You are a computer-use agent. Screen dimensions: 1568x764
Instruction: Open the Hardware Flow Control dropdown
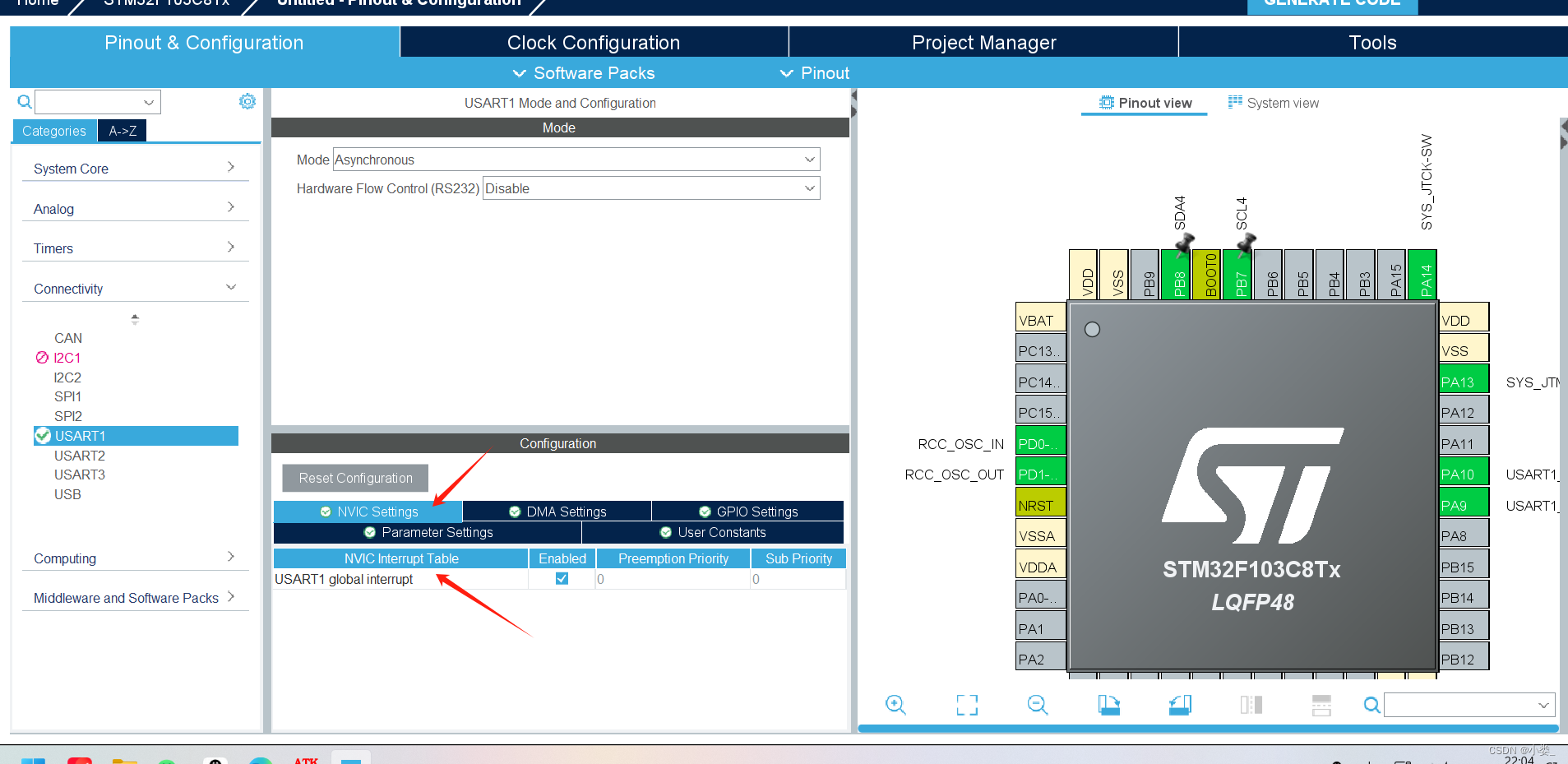click(651, 188)
